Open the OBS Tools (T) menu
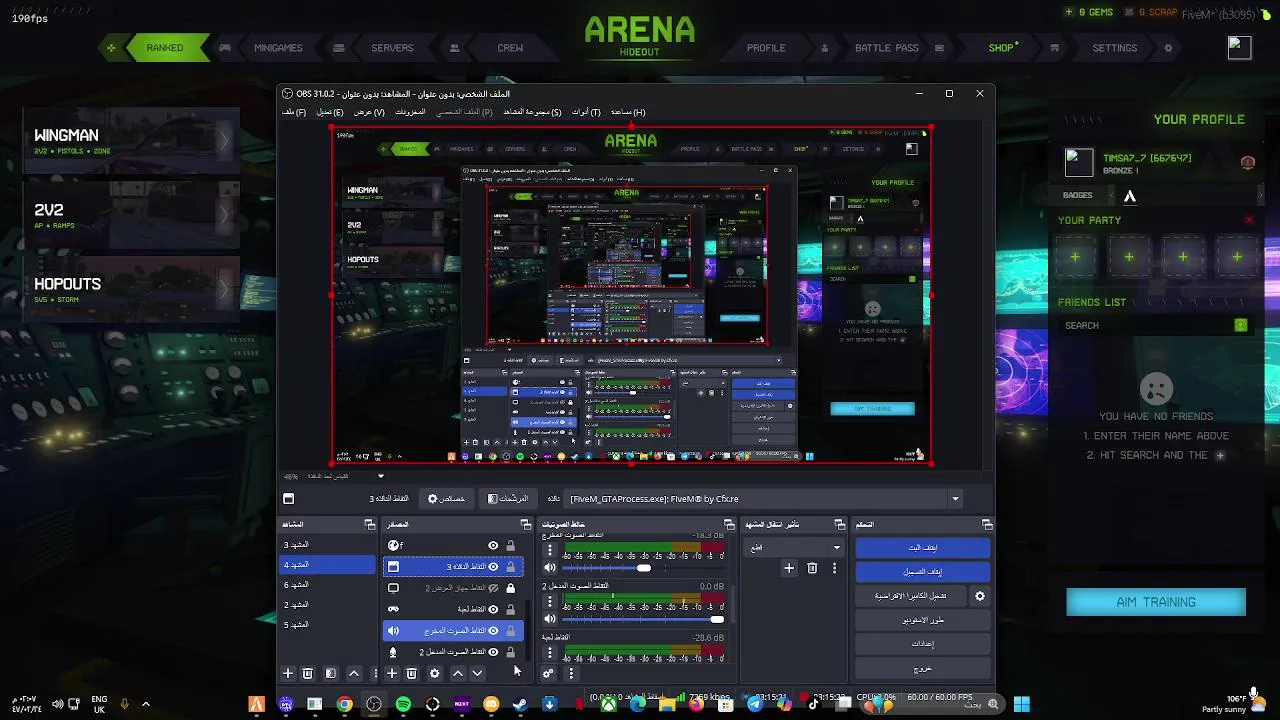Image resolution: width=1280 pixels, height=720 pixels. (586, 112)
